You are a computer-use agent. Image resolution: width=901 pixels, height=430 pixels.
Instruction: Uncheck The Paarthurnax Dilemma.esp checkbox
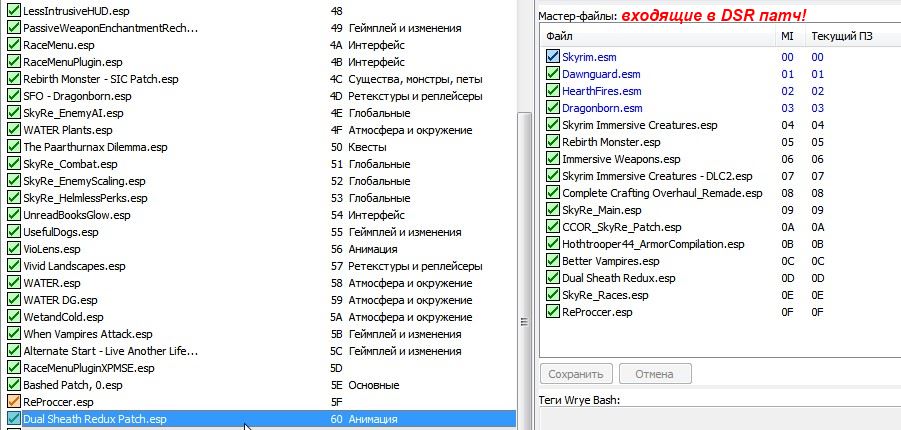point(13,147)
